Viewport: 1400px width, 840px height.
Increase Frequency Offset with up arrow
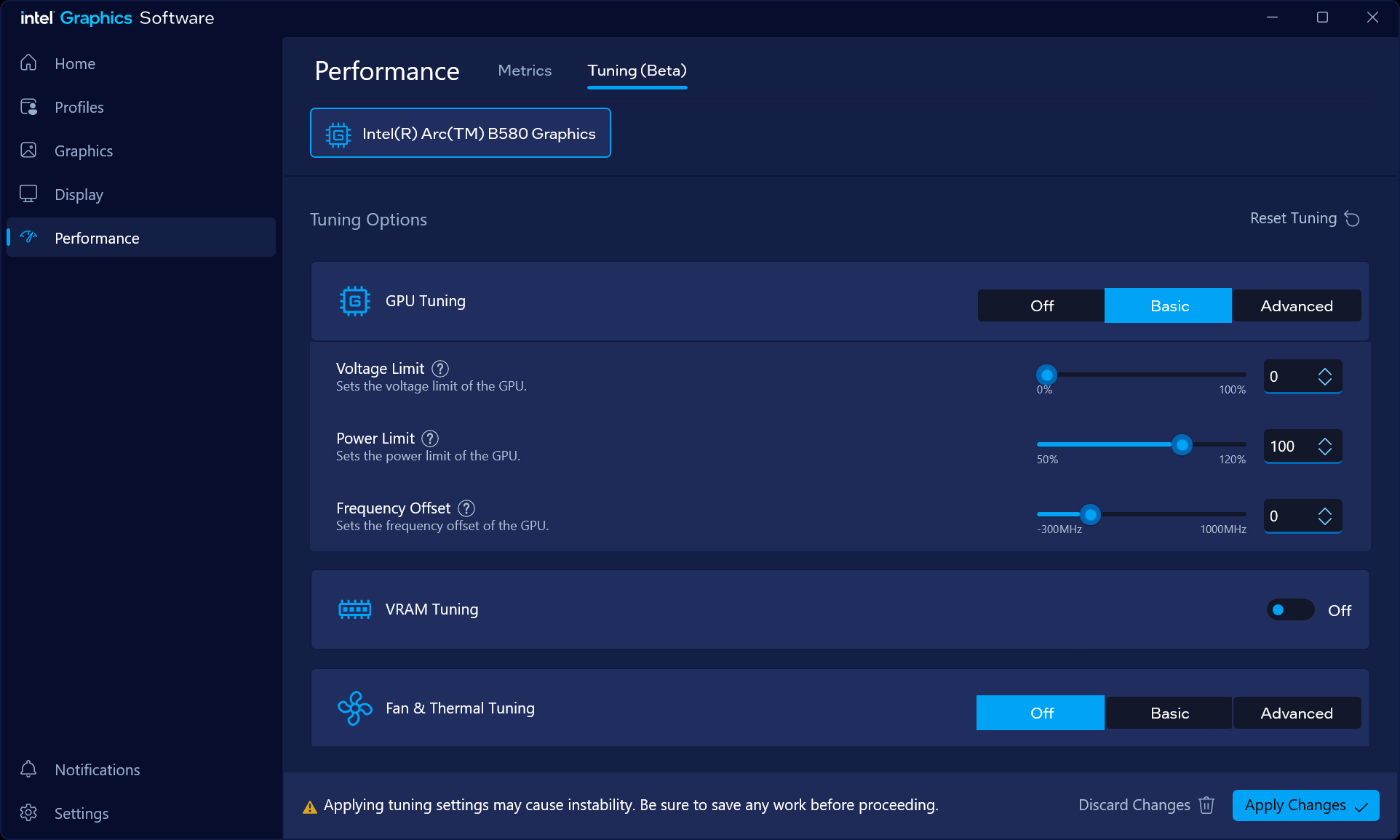[1324, 511]
